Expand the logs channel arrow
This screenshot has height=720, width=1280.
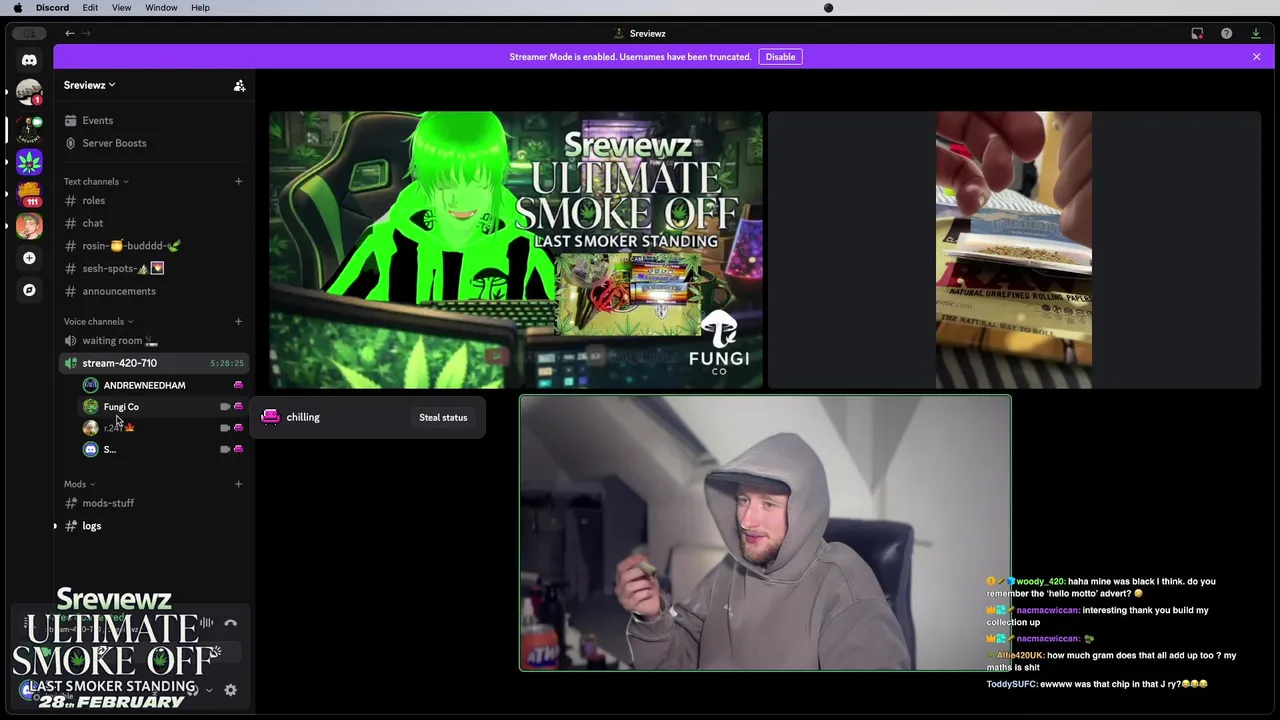[55, 526]
